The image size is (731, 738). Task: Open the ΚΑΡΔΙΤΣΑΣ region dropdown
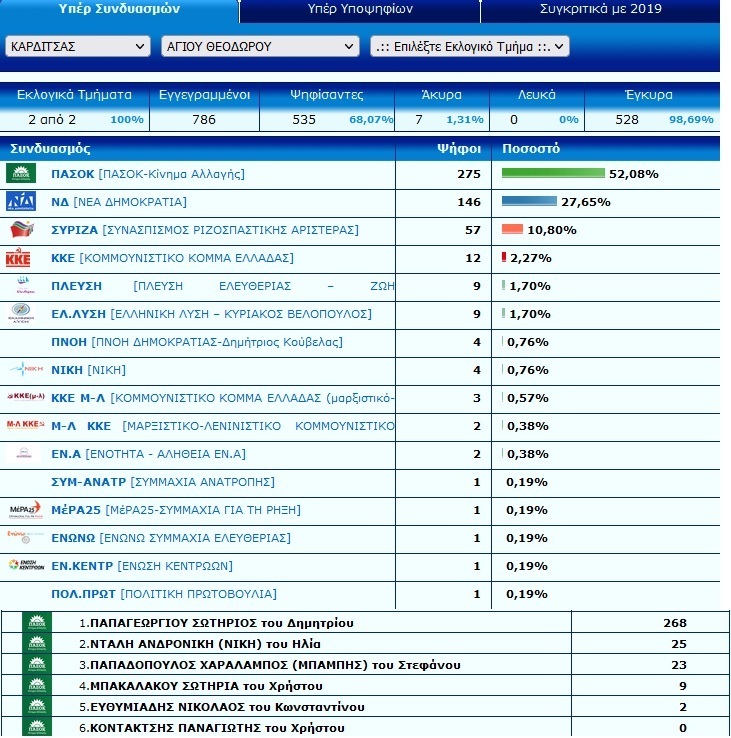coord(78,46)
